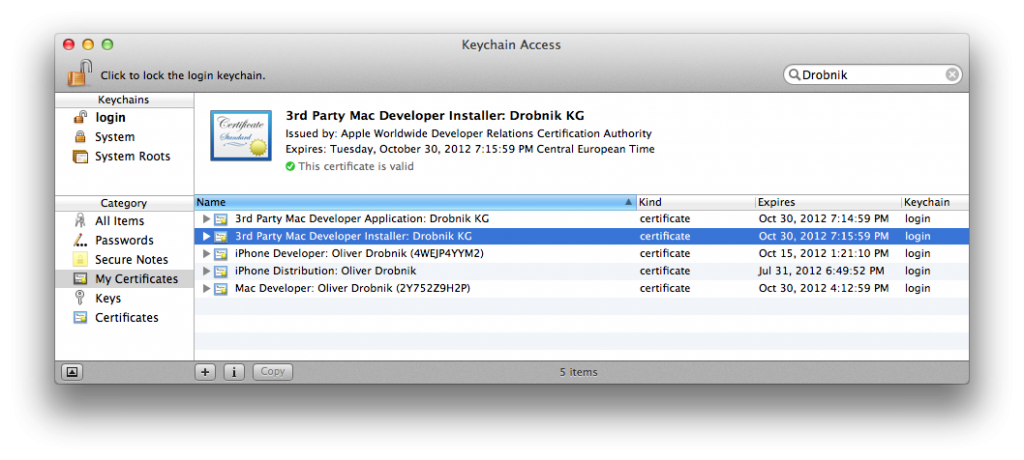Click certificate icon of iPhone Distribution row

[221, 271]
